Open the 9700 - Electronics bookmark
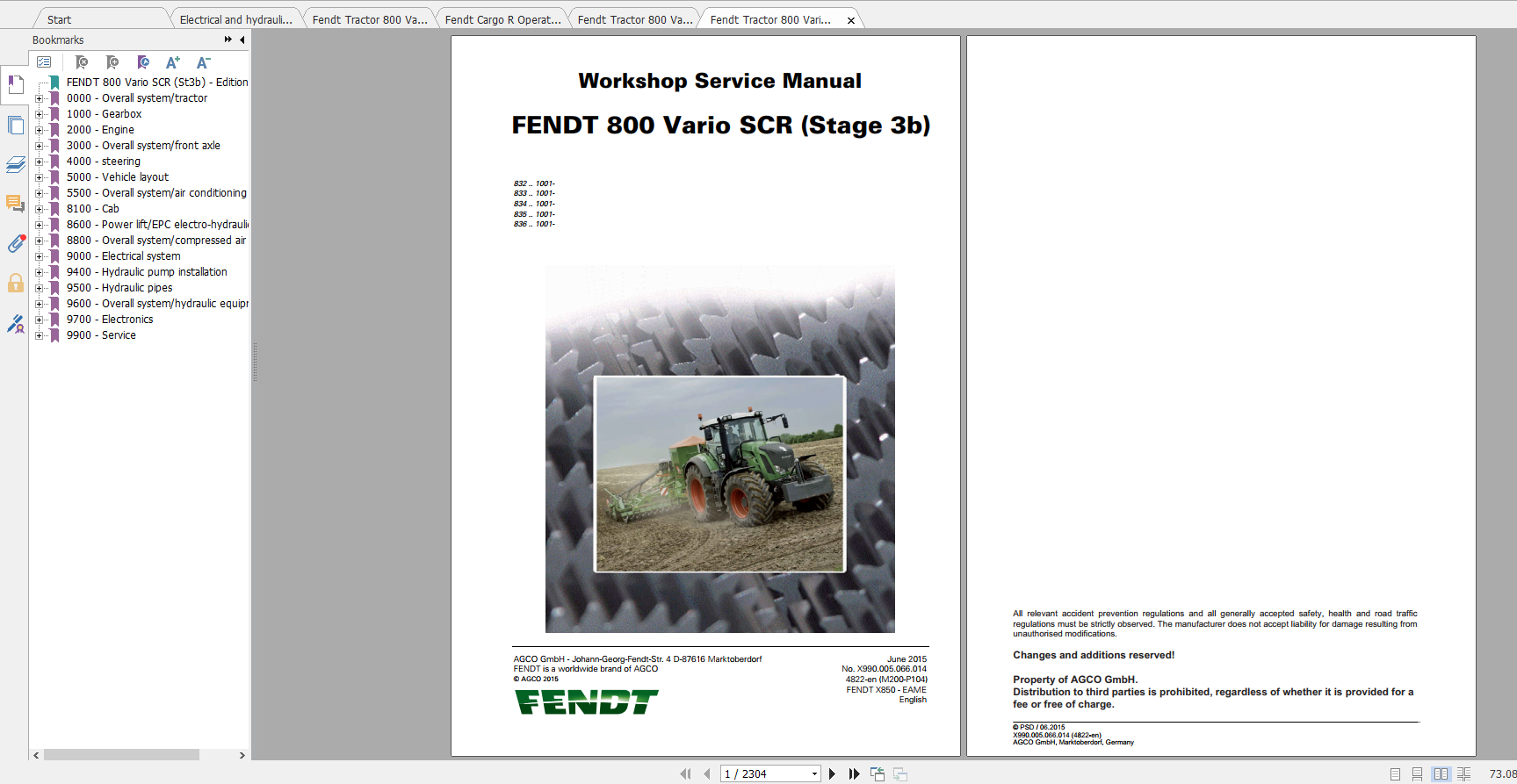This screenshot has width=1517, height=784. [110, 320]
